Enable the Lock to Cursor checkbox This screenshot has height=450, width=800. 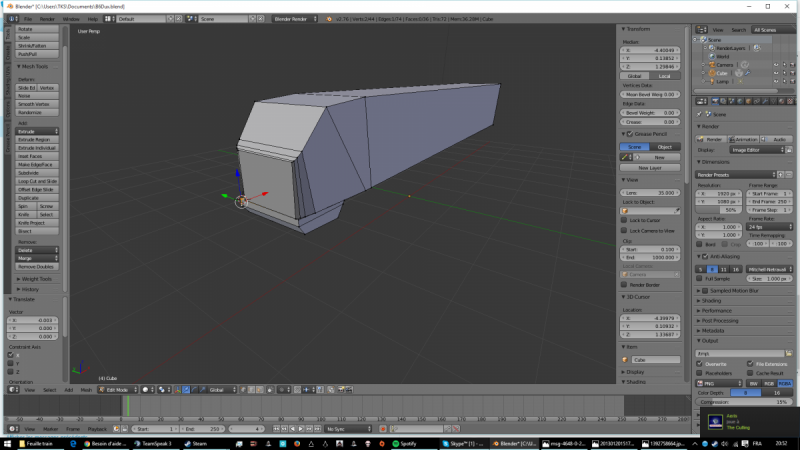pyautogui.click(x=624, y=220)
